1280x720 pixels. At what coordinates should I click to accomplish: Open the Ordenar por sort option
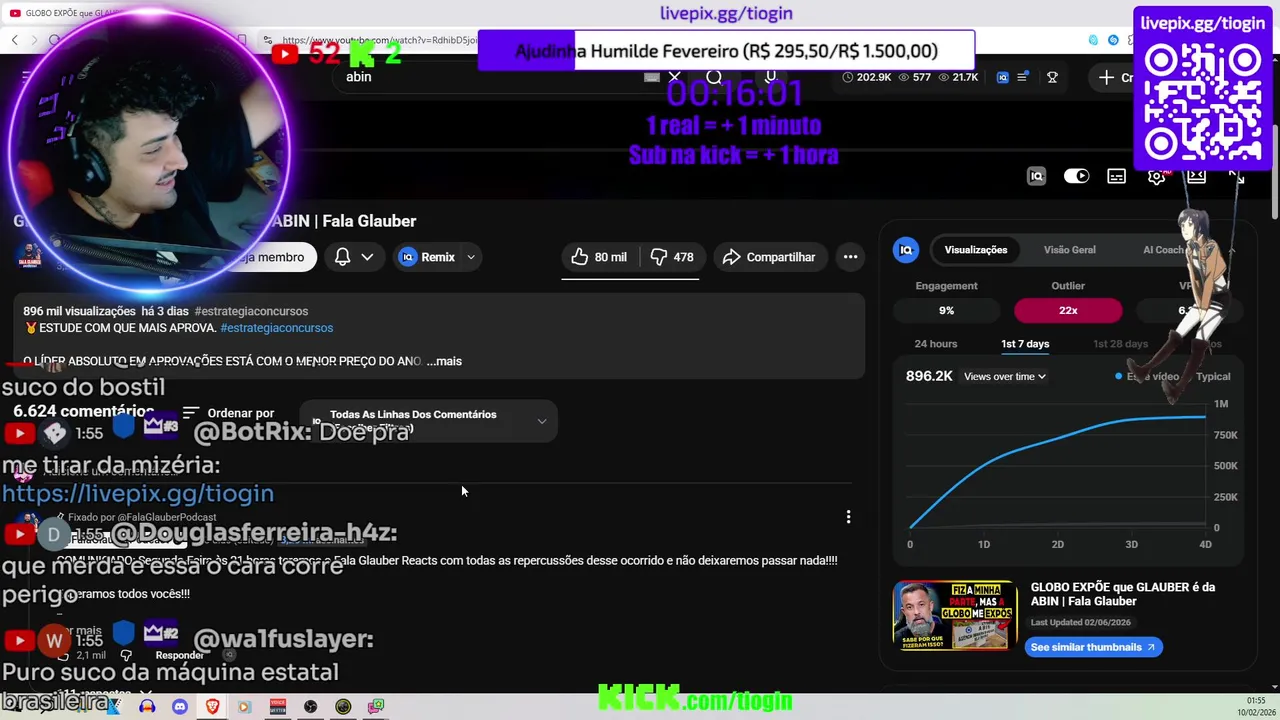click(228, 413)
